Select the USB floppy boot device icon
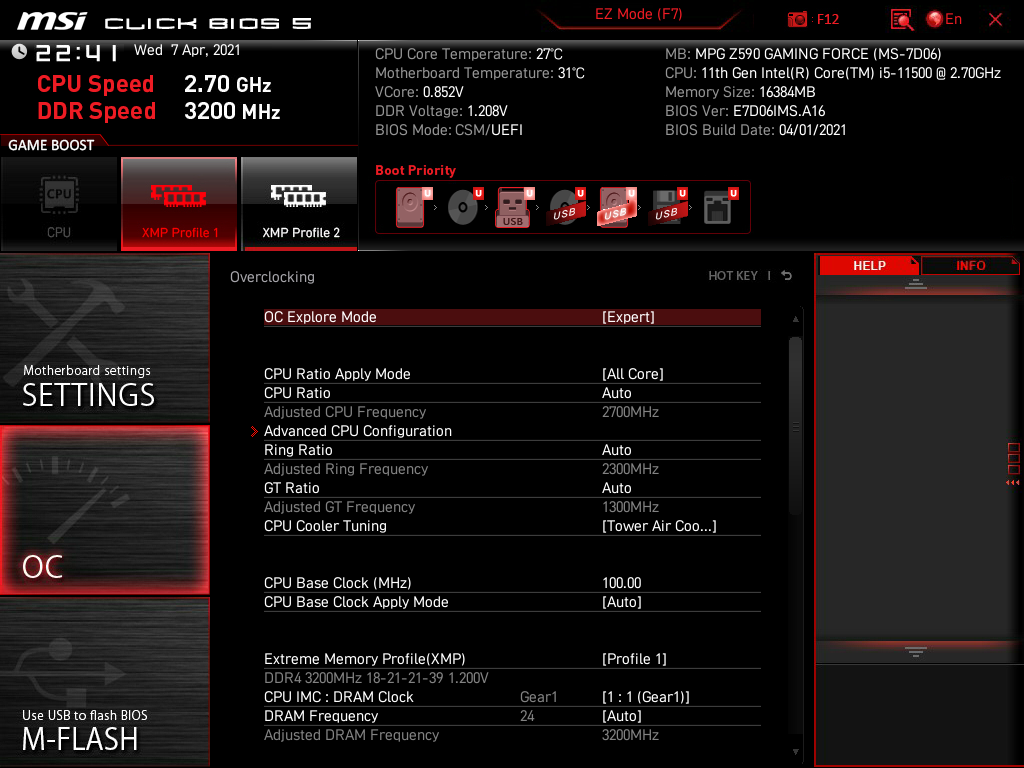Screen dimensions: 1024x768 point(667,207)
